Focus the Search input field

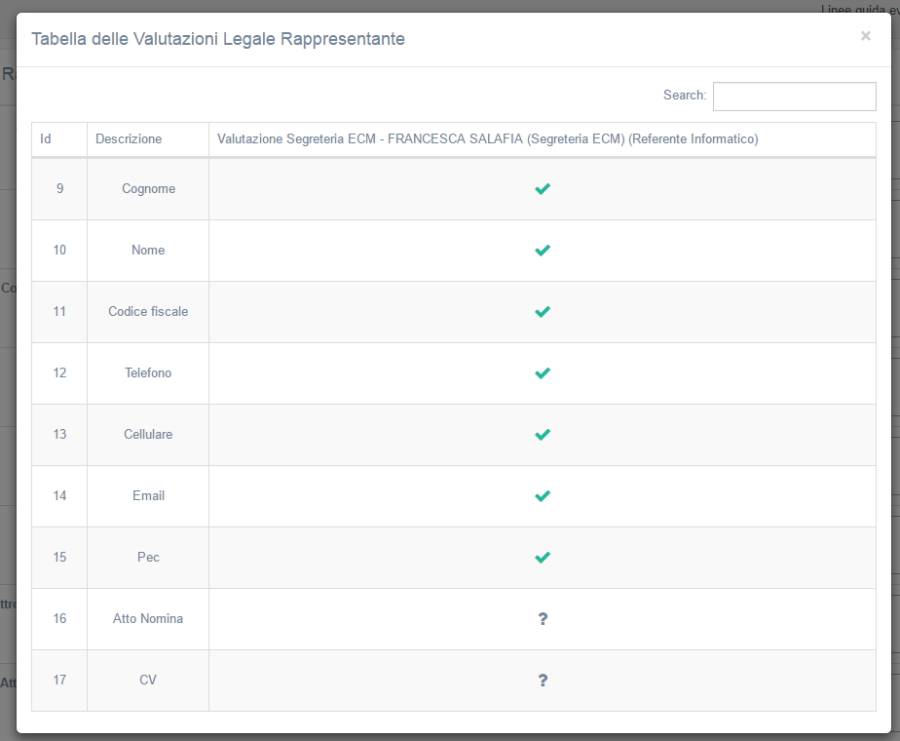(x=794, y=96)
